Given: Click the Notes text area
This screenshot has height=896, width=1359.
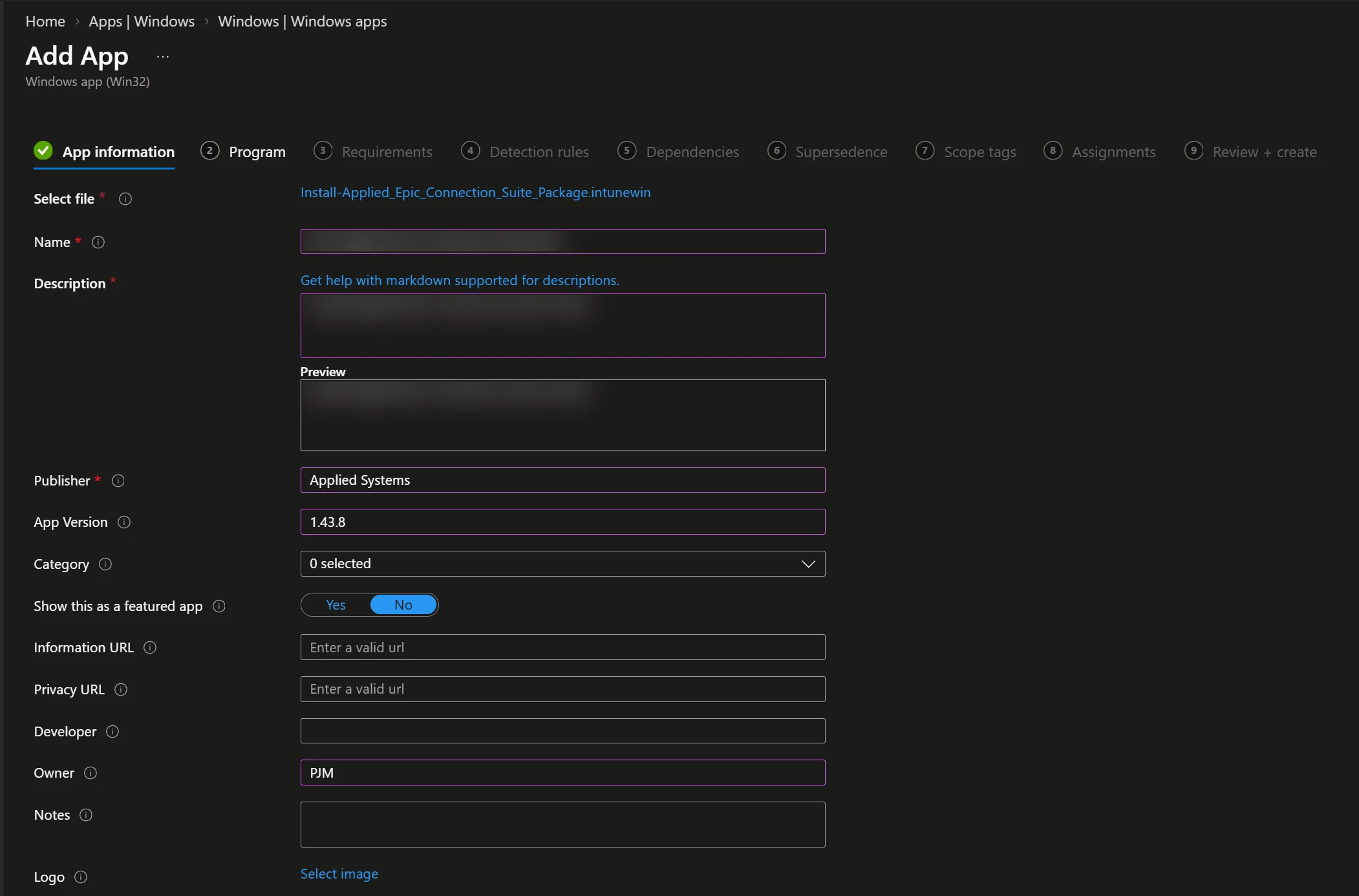Looking at the screenshot, I should tap(562, 825).
